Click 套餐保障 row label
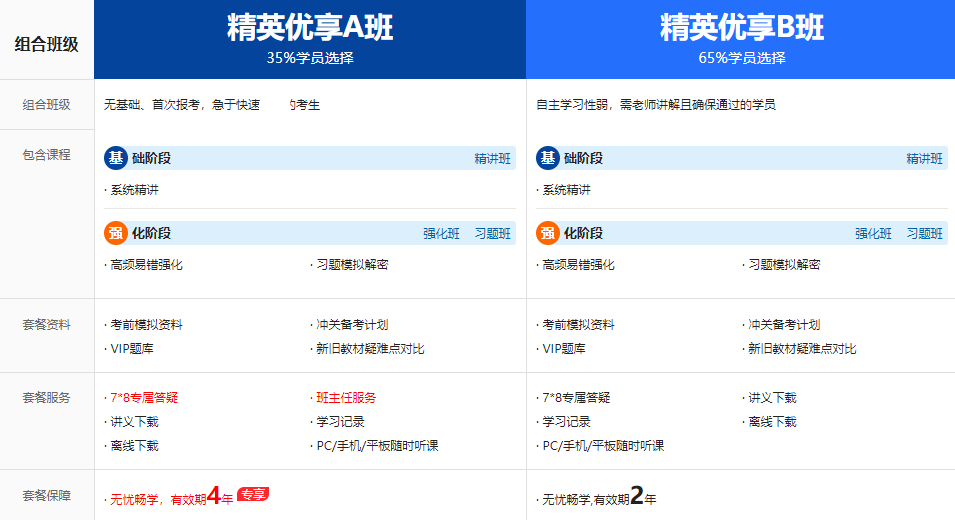Viewport: 955px width, 520px height. 47,496
